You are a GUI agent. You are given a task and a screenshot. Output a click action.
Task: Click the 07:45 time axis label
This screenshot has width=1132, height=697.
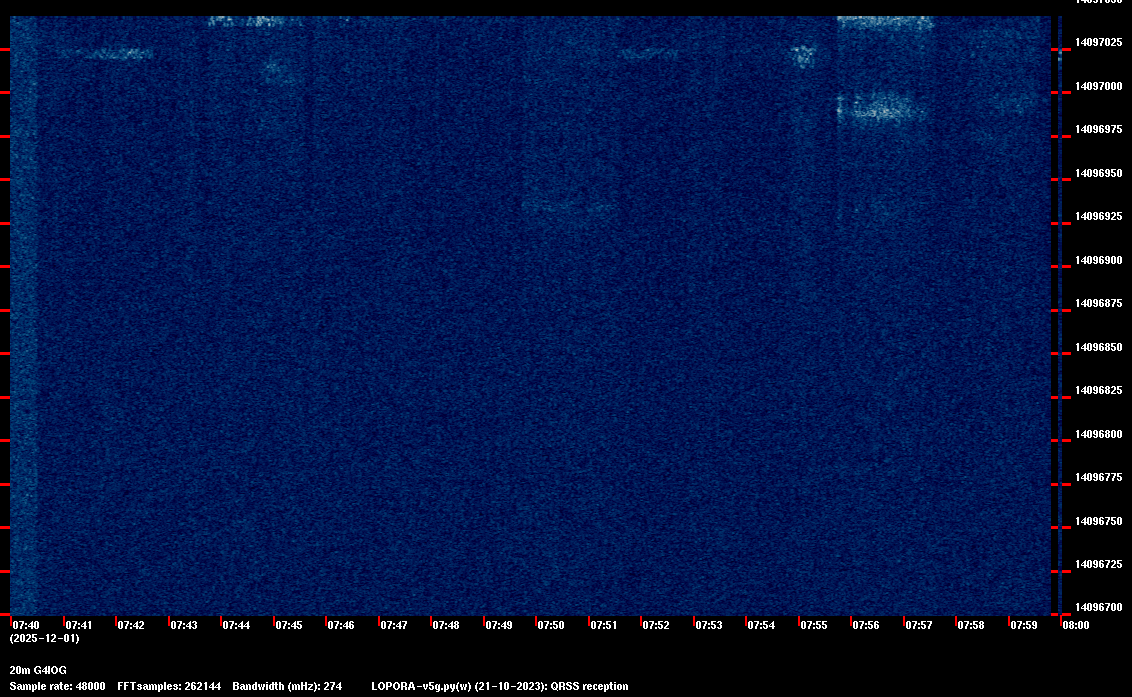point(289,625)
